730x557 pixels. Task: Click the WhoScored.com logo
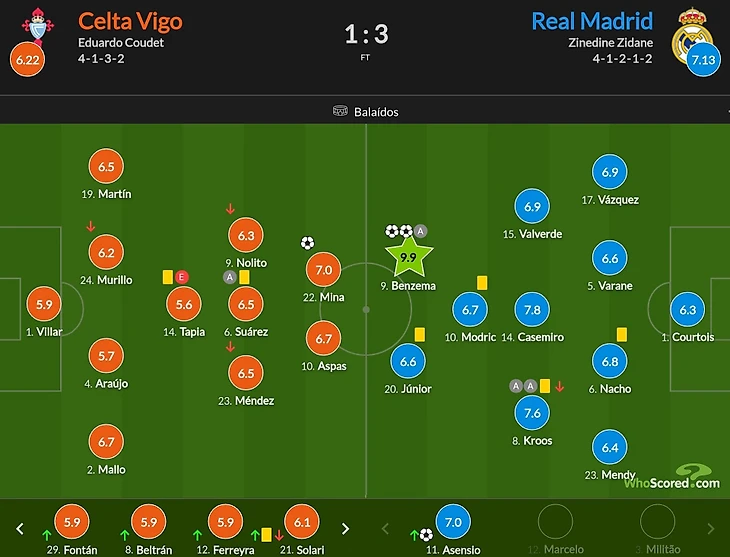coord(672,477)
